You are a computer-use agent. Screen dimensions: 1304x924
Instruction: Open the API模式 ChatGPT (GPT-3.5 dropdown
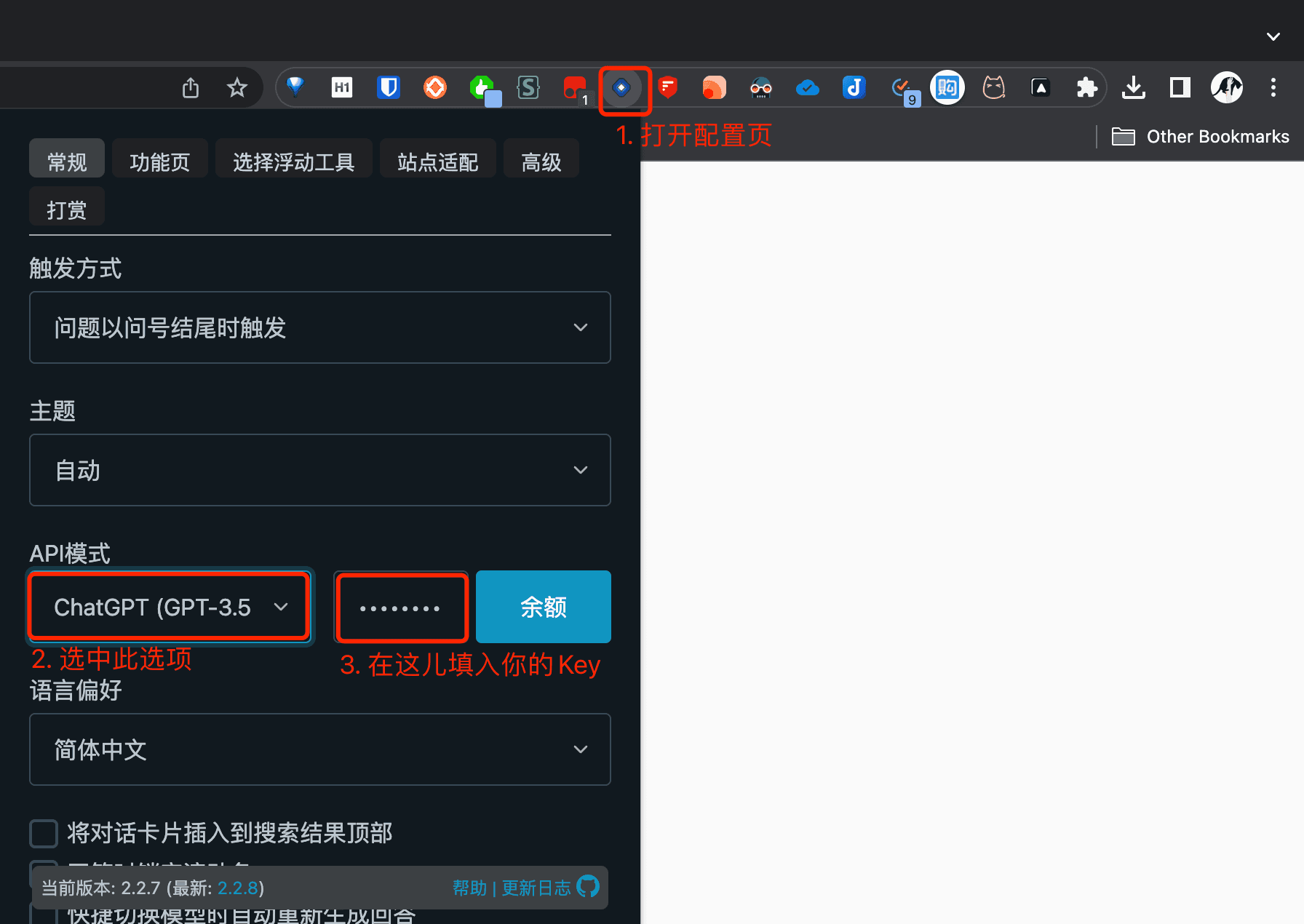(x=170, y=607)
